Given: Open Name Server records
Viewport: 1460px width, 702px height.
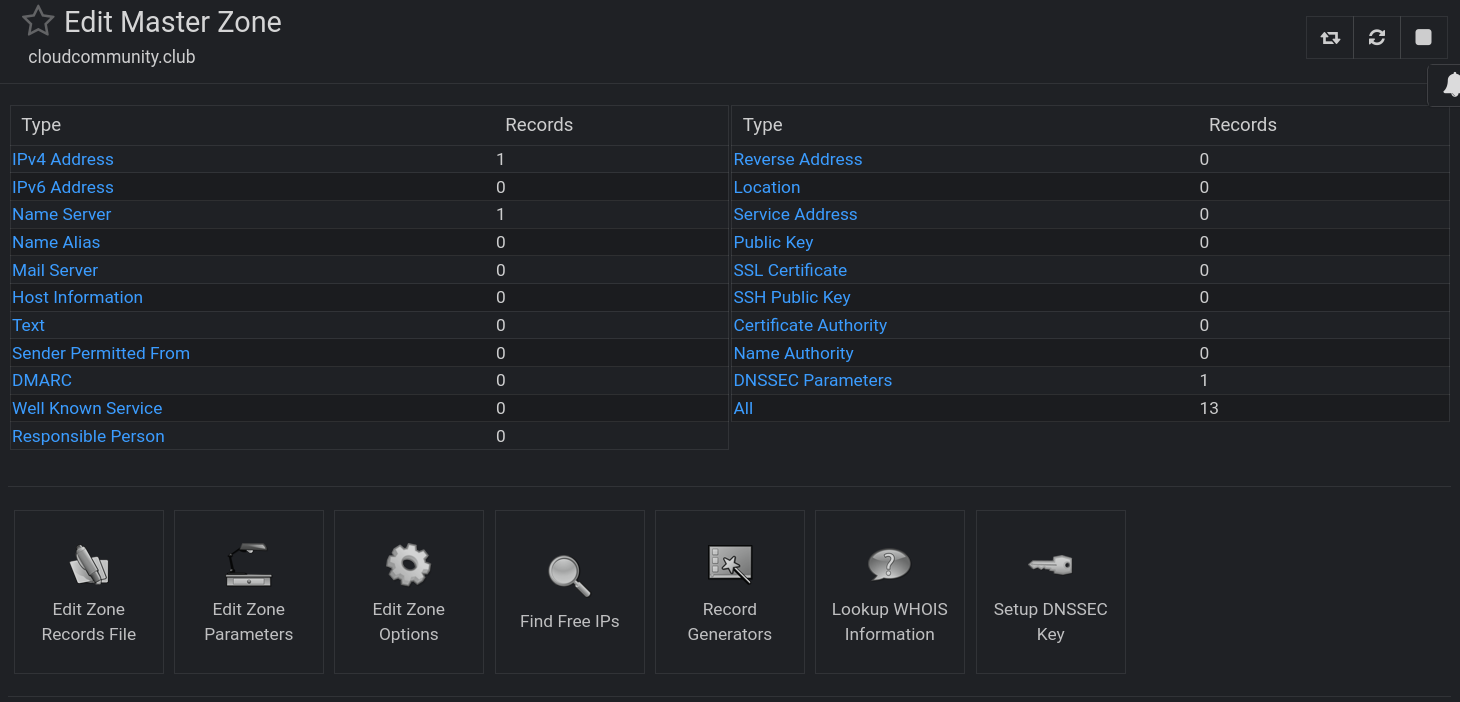Looking at the screenshot, I should pos(62,214).
